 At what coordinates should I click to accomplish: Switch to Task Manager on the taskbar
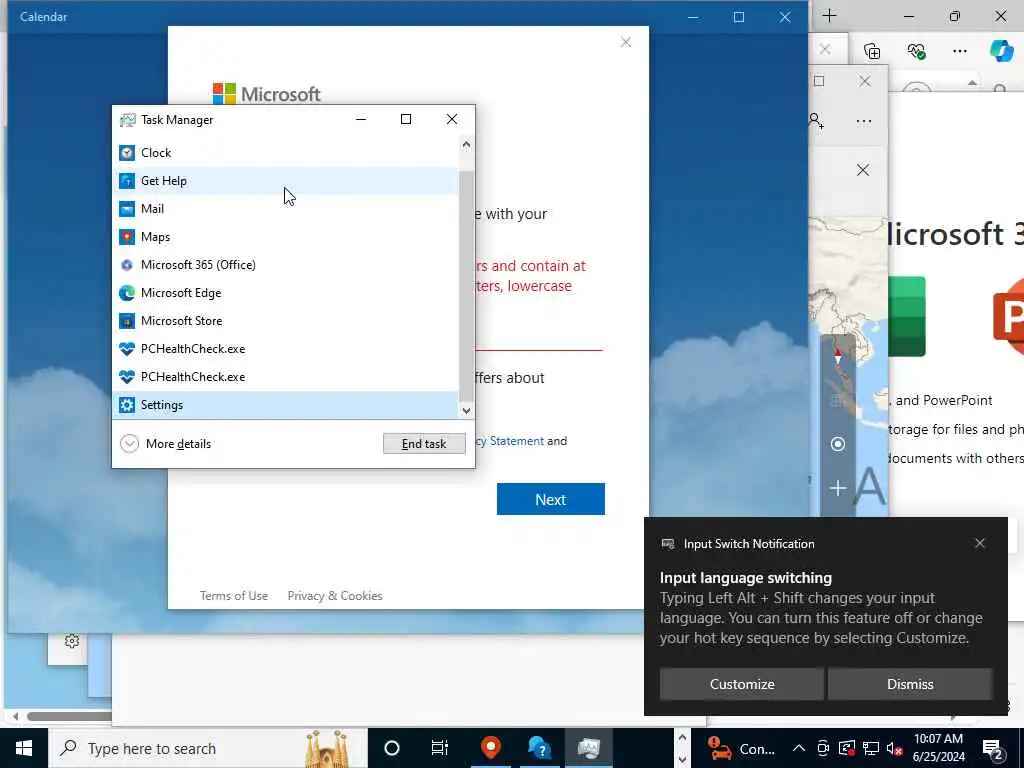[x=588, y=748]
